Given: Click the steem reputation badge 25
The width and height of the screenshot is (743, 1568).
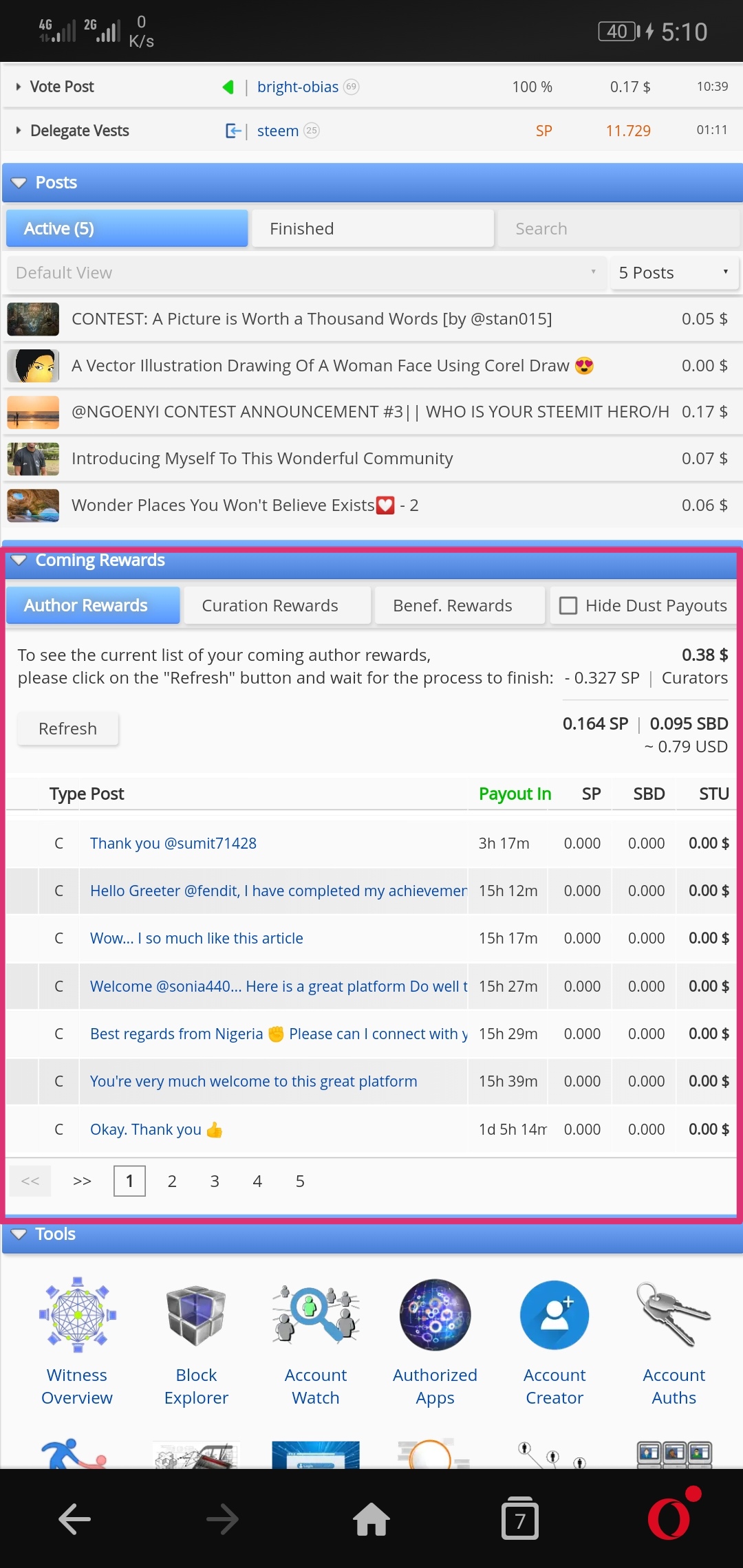Looking at the screenshot, I should coord(312,130).
